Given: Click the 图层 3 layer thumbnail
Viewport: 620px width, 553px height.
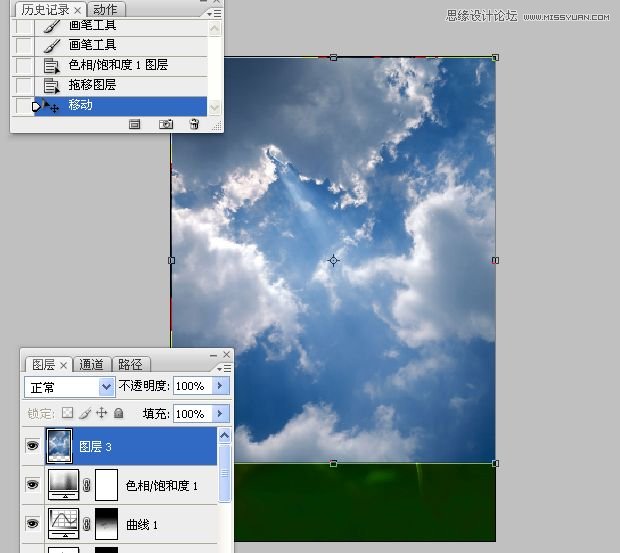Looking at the screenshot, I should click(59, 446).
